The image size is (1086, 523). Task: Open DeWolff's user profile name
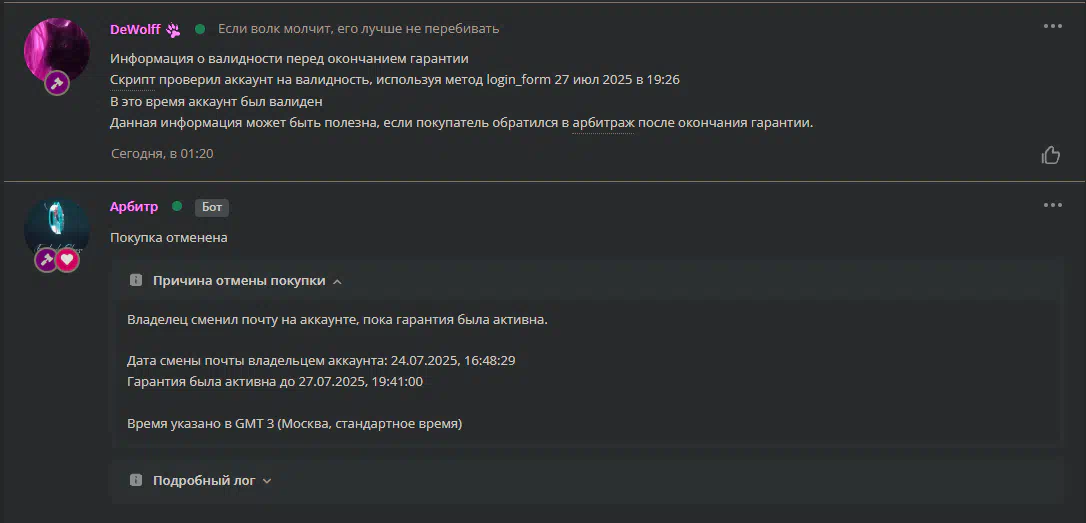(x=135, y=29)
